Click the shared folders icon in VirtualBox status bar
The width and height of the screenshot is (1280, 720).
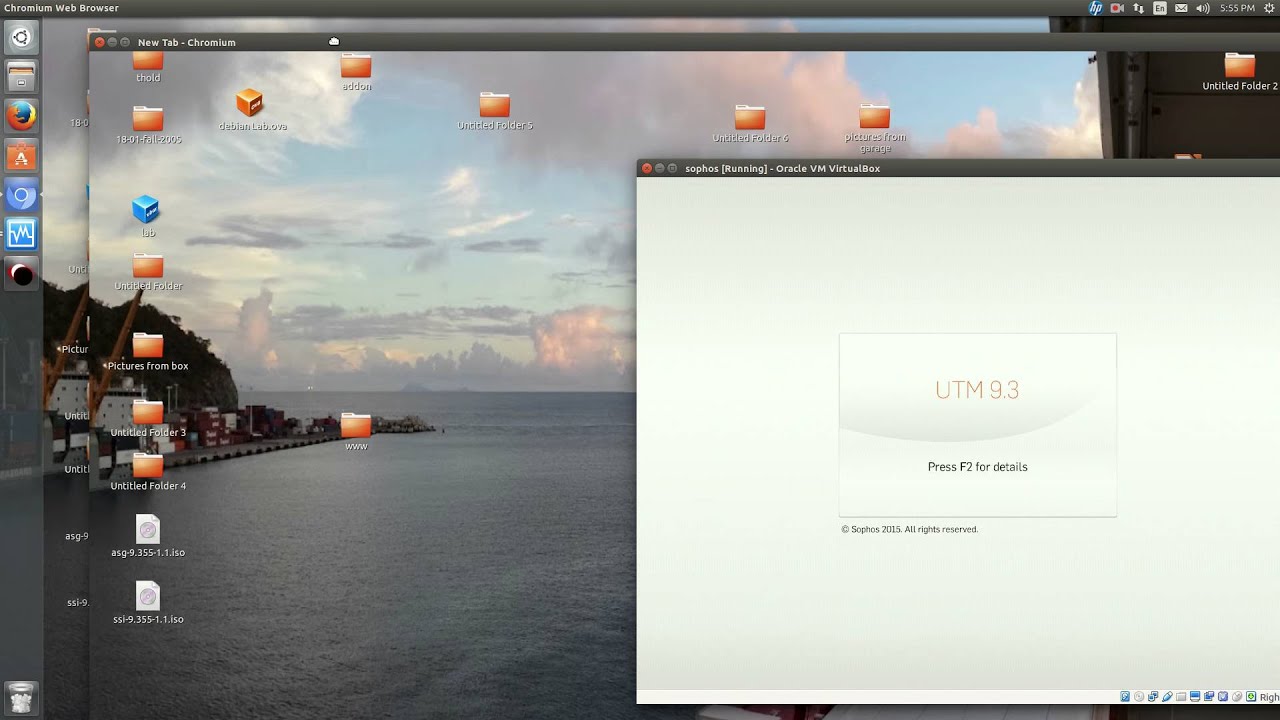pyautogui.click(x=1181, y=696)
